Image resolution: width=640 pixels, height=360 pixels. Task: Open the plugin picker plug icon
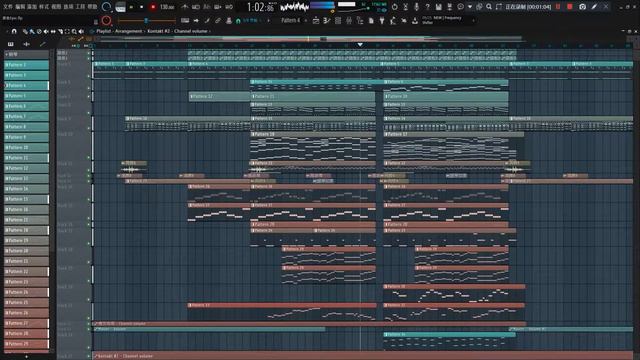(382, 20)
